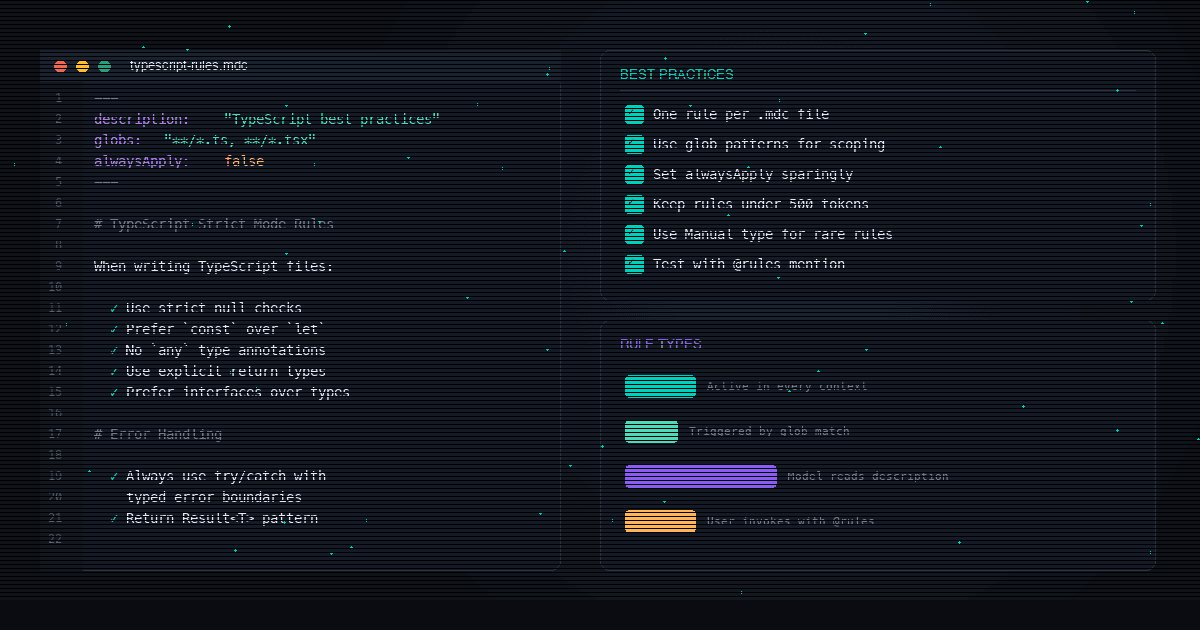Click the "TypeScript best practices" string value

[332, 119]
